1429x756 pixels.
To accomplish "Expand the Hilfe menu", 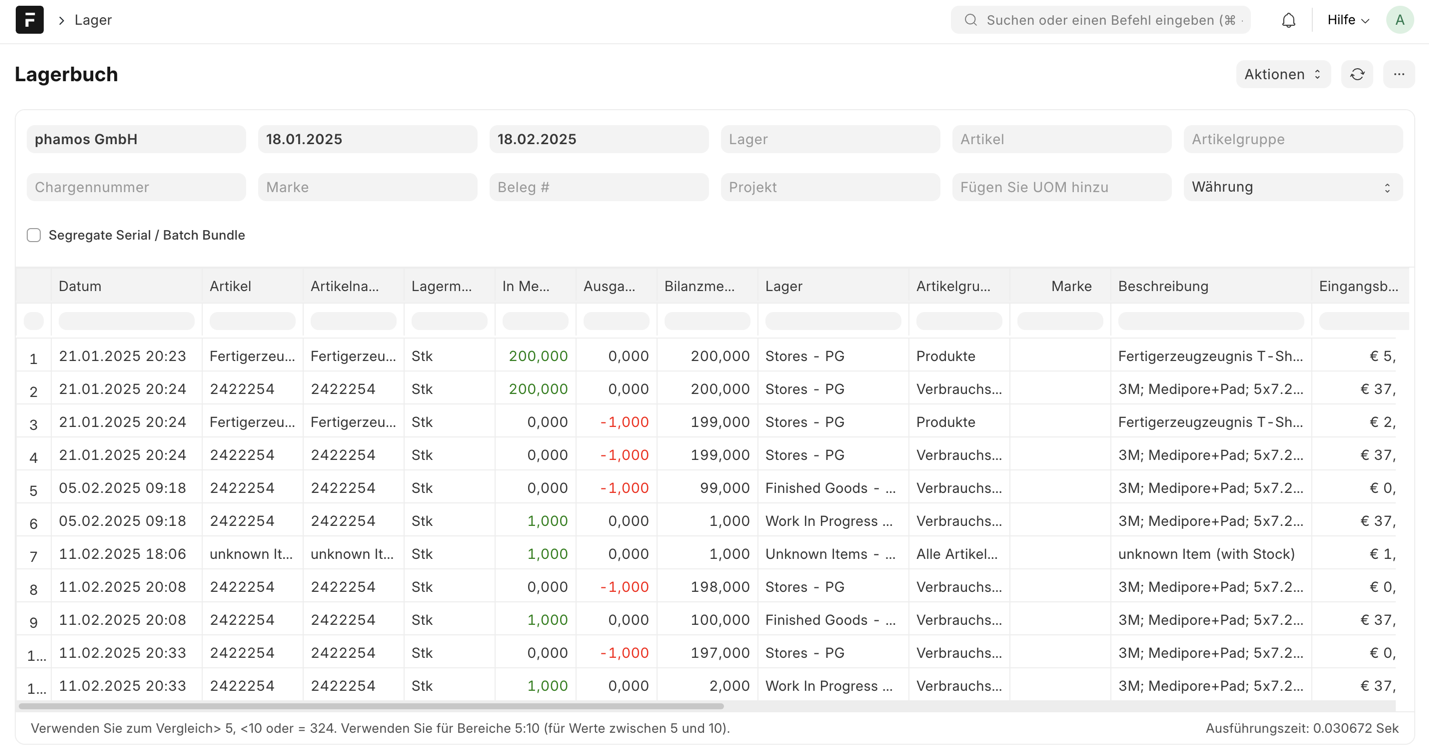I will (x=1348, y=20).
